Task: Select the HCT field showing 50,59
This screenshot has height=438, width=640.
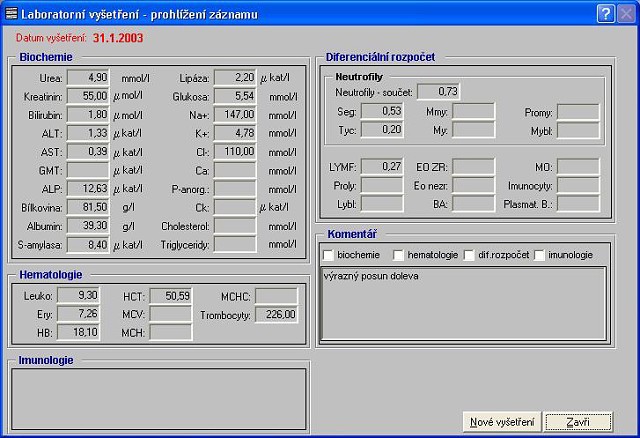Action: click(x=171, y=296)
